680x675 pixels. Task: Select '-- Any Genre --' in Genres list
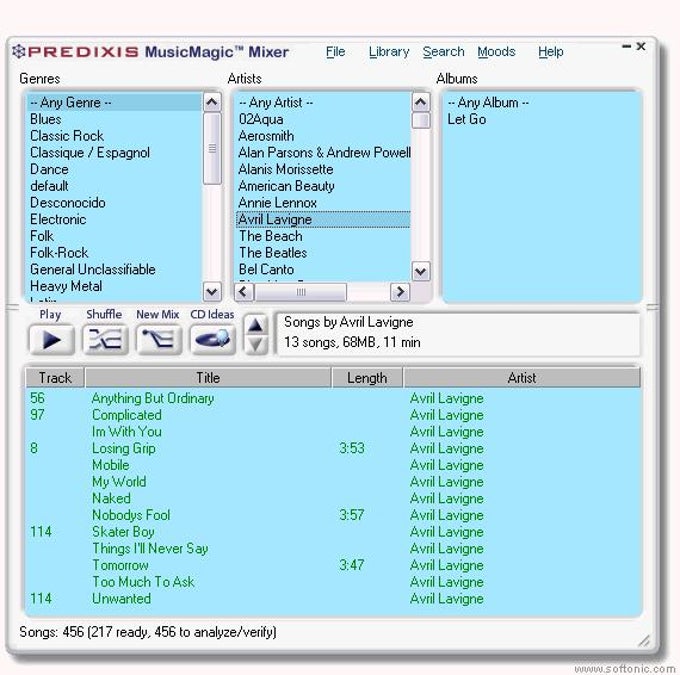click(114, 102)
